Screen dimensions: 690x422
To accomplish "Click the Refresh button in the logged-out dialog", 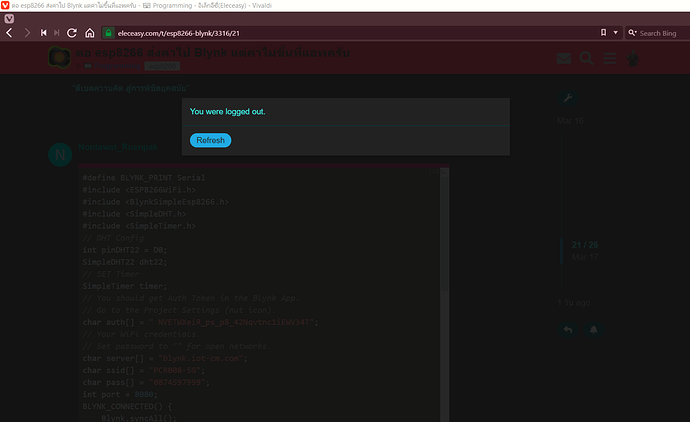I will 210,140.
